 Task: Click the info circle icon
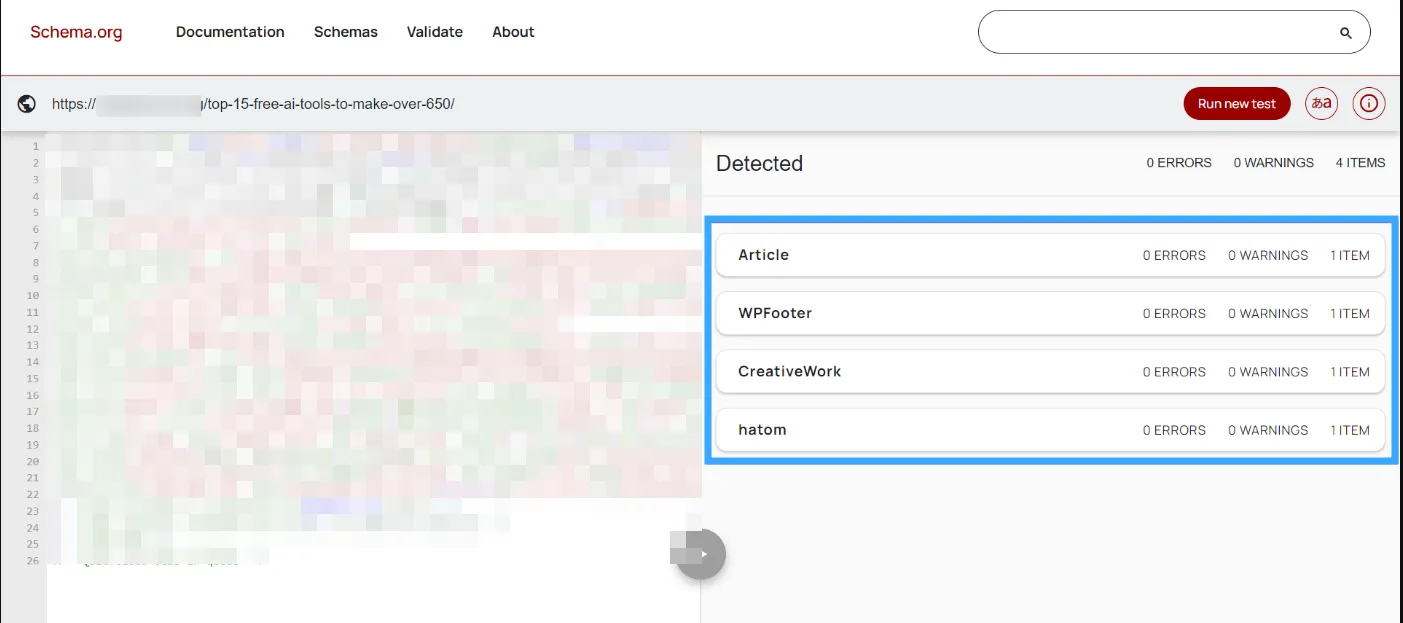(x=1369, y=104)
